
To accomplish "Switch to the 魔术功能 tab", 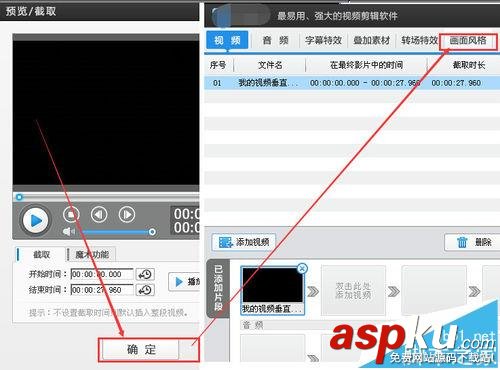I will coord(92,255).
